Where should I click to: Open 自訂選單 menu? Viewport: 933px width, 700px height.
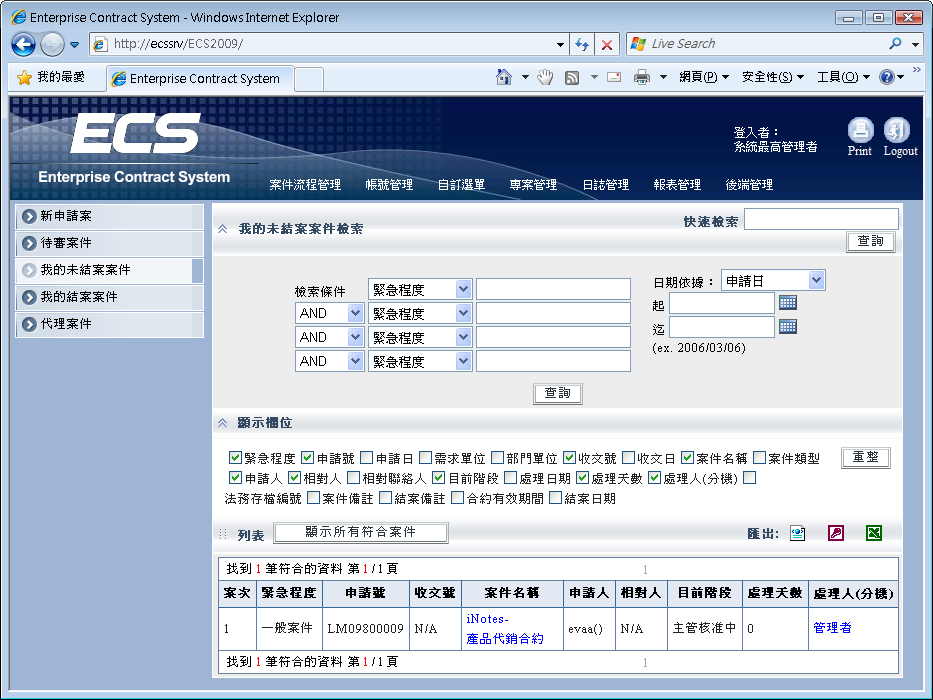click(x=461, y=185)
